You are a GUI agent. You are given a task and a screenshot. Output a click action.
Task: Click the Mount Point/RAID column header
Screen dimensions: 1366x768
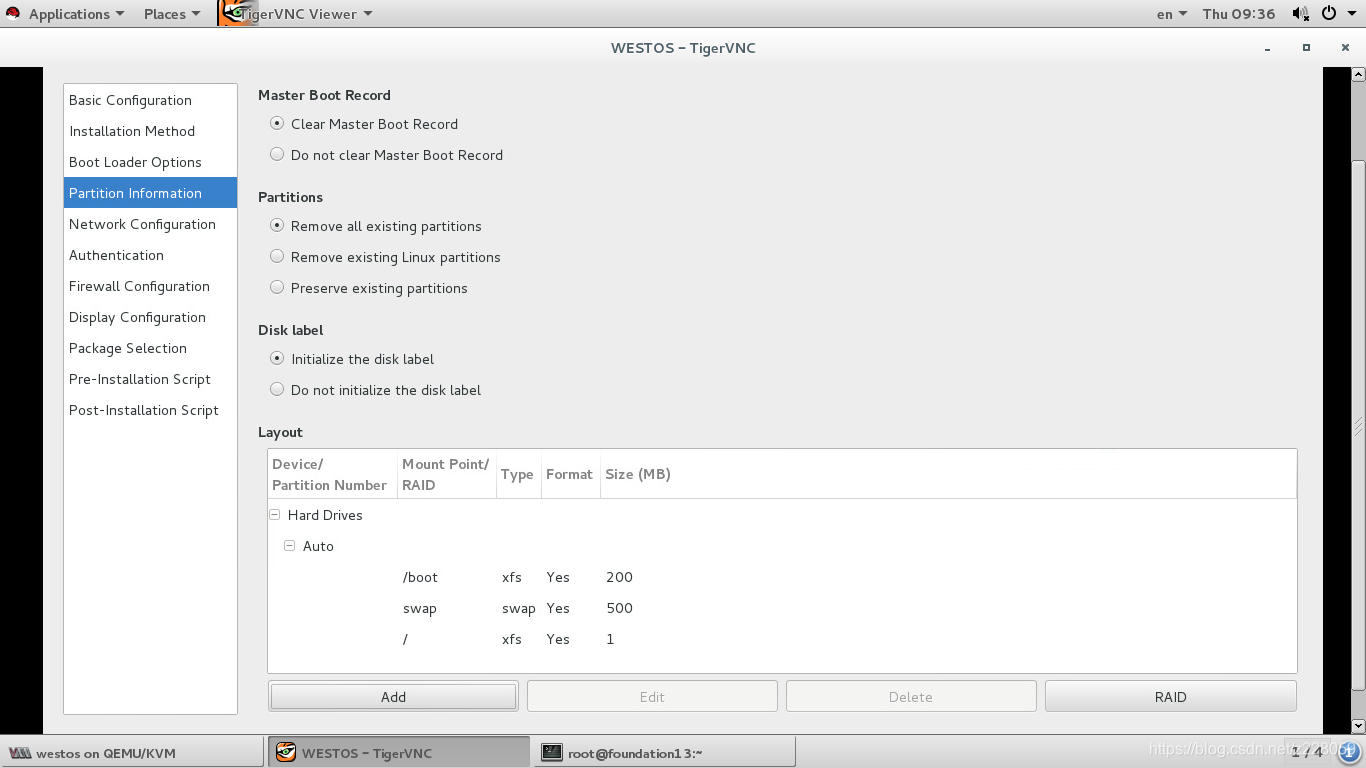click(x=446, y=474)
